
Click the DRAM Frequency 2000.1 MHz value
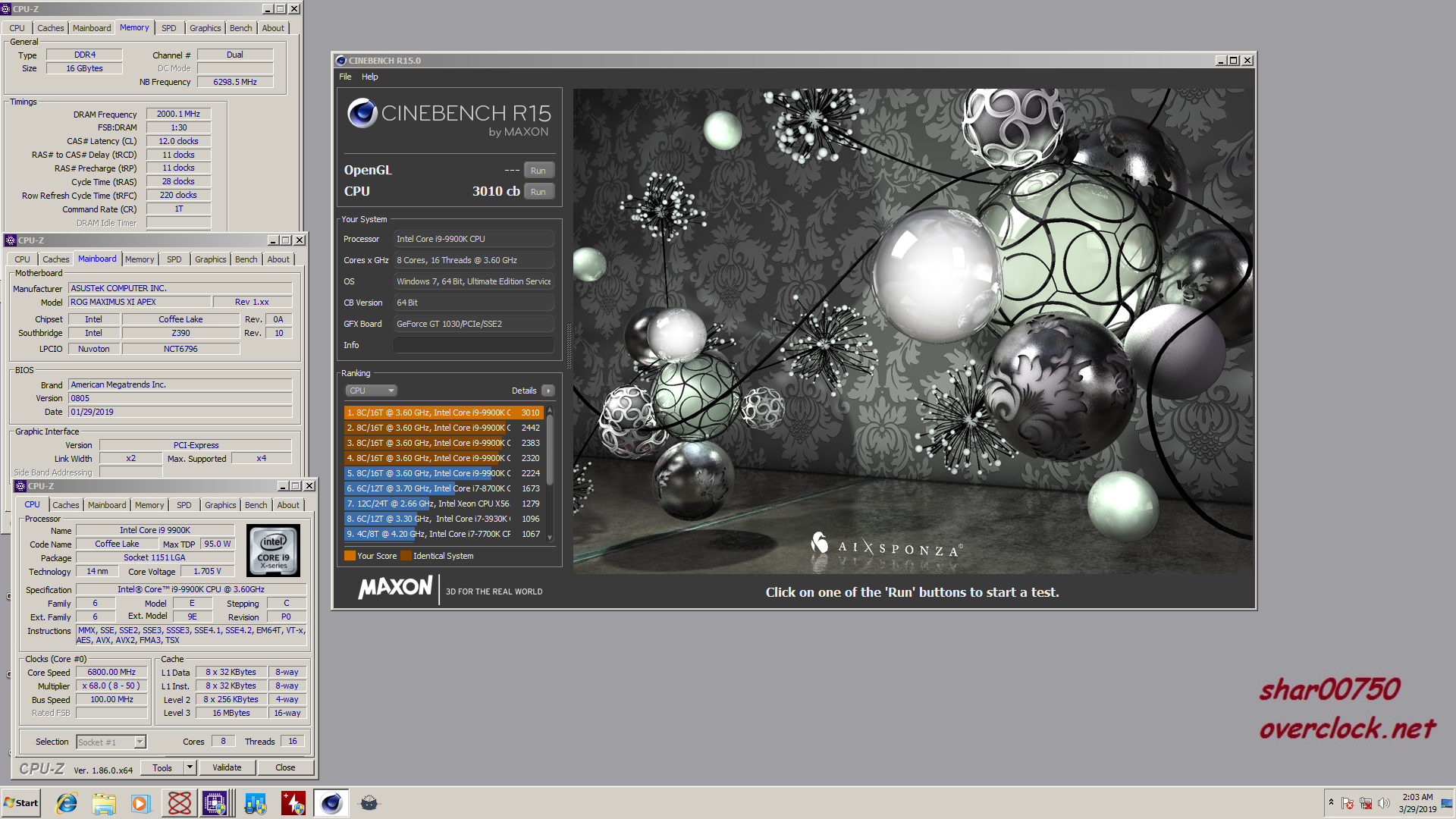click(x=178, y=114)
